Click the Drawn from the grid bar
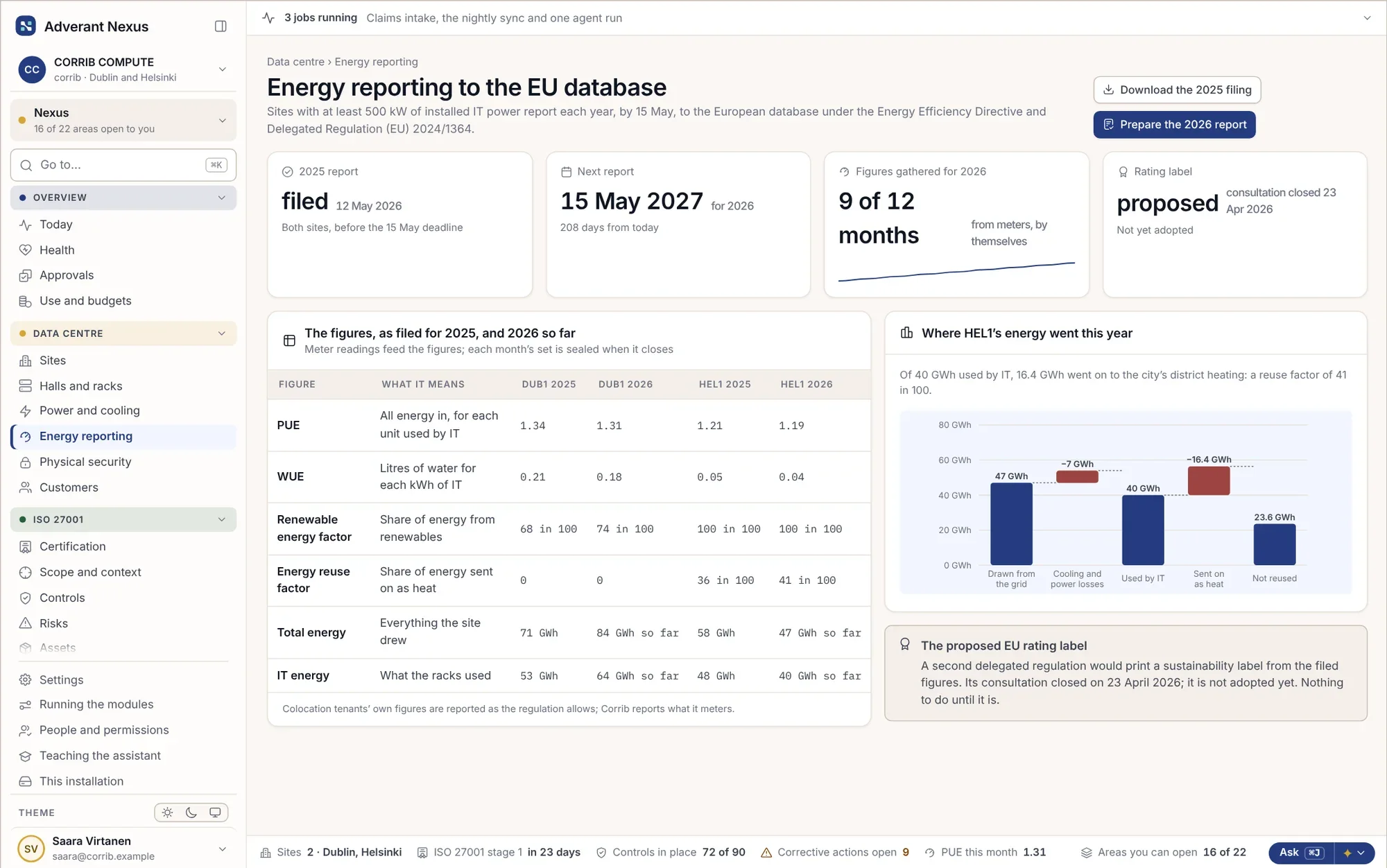The image size is (1387, 868). [x=1011, y=523]
